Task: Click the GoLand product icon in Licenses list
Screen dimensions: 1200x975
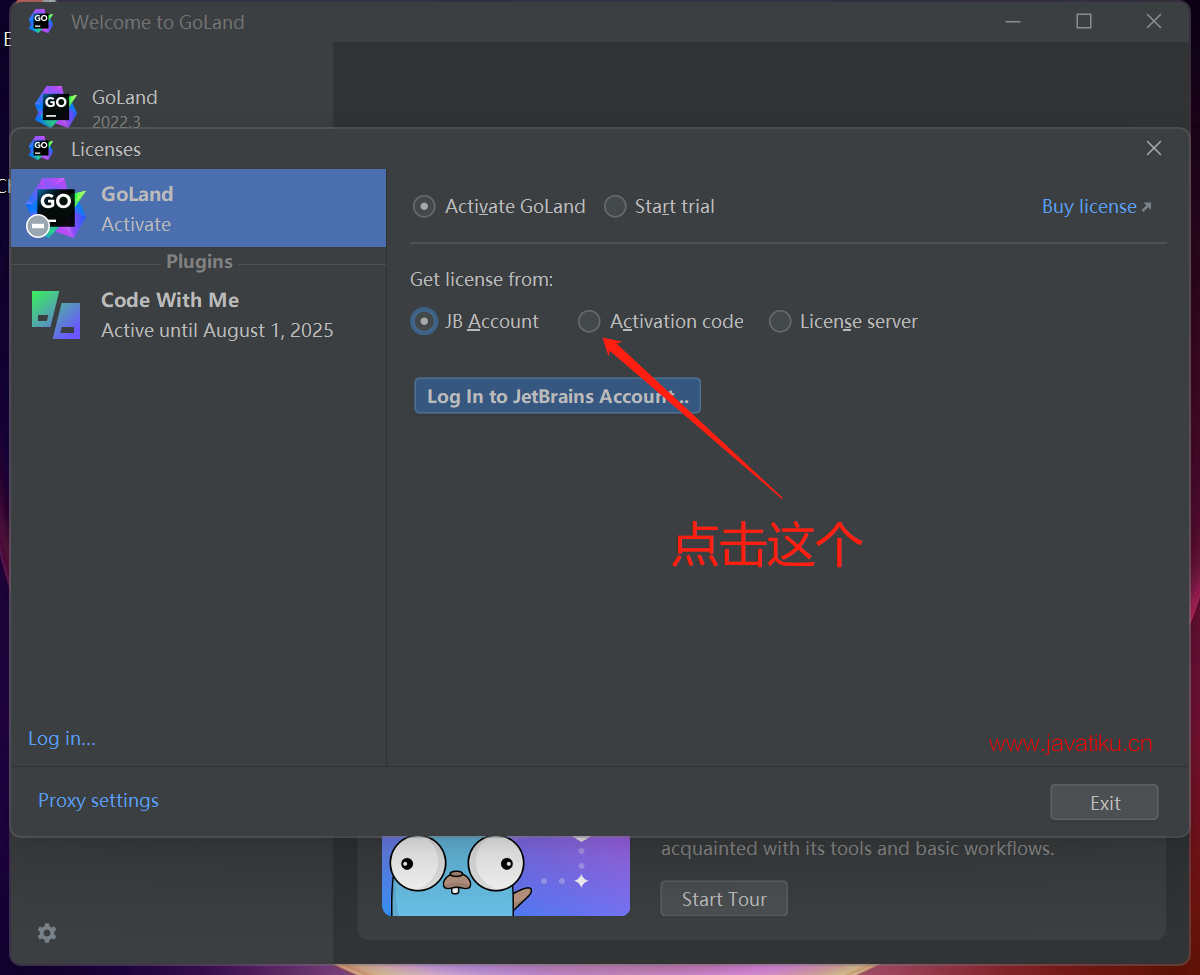Action: pyautogui.click(x=55, y=208)
